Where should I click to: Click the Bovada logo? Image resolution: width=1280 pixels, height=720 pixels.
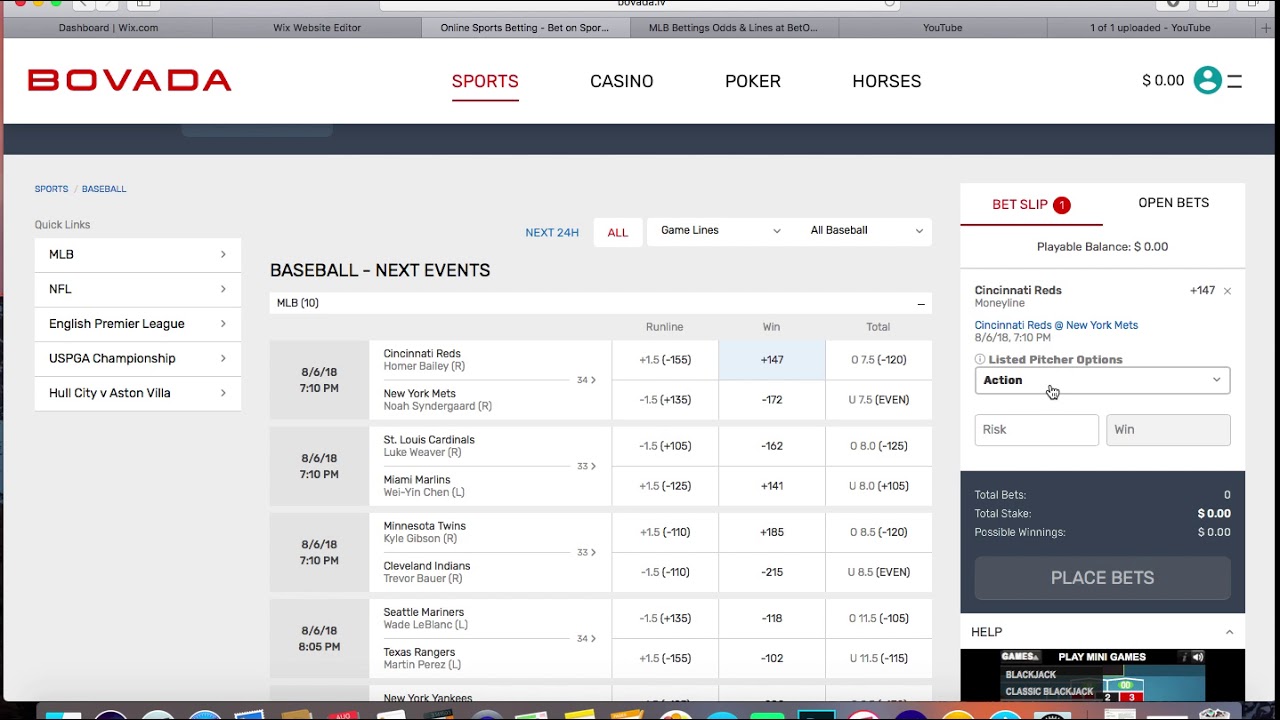tap(129, 80)
